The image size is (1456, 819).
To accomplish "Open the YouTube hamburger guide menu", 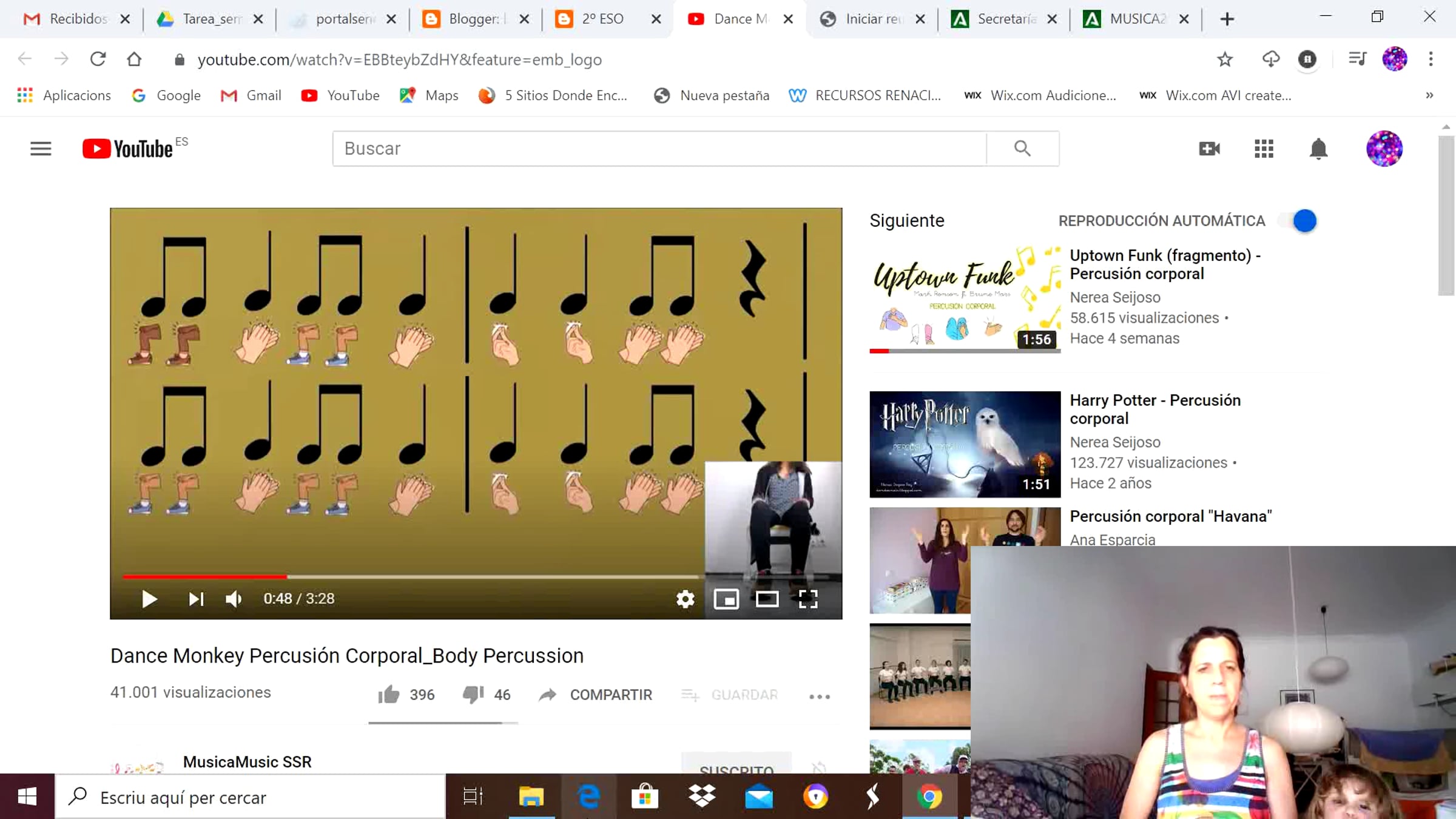I will point(41,149).
